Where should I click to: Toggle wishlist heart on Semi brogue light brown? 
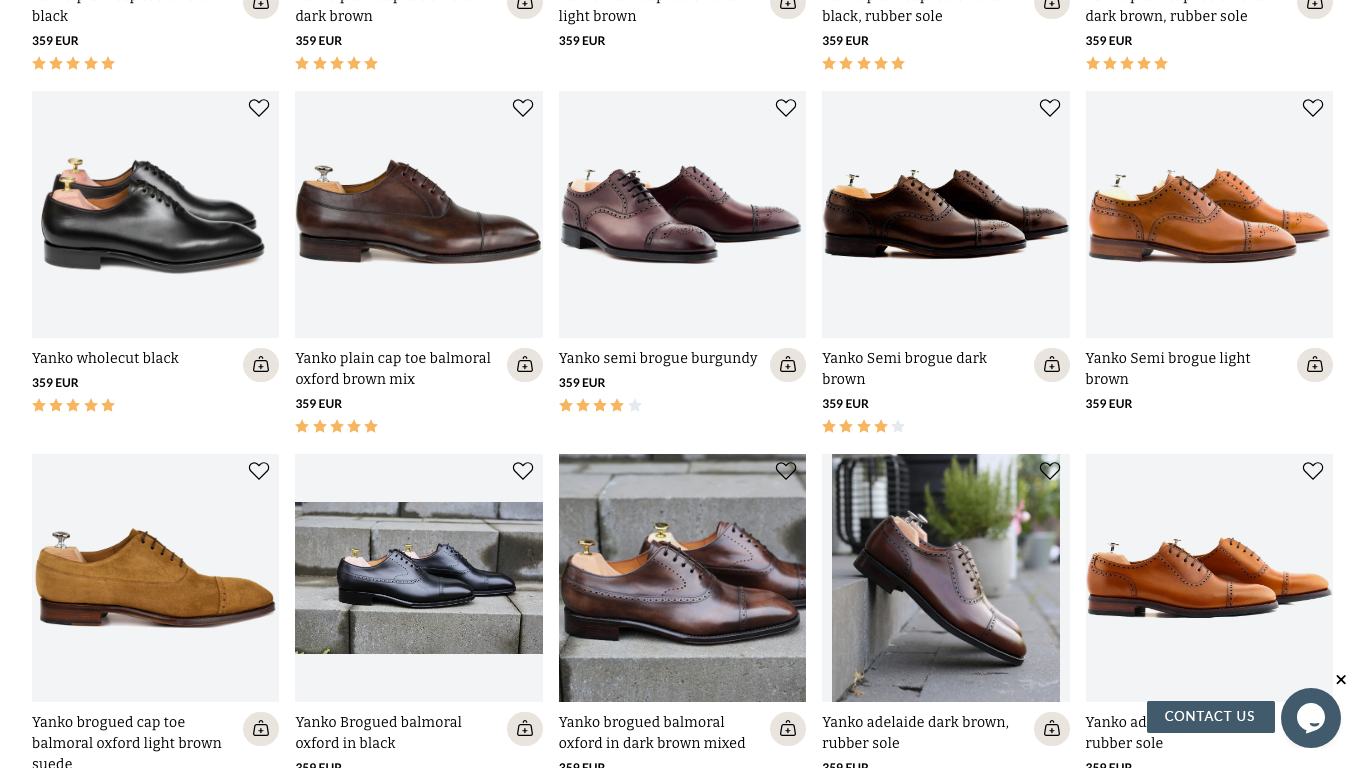pyautogui.click(x=1313, y=108)
